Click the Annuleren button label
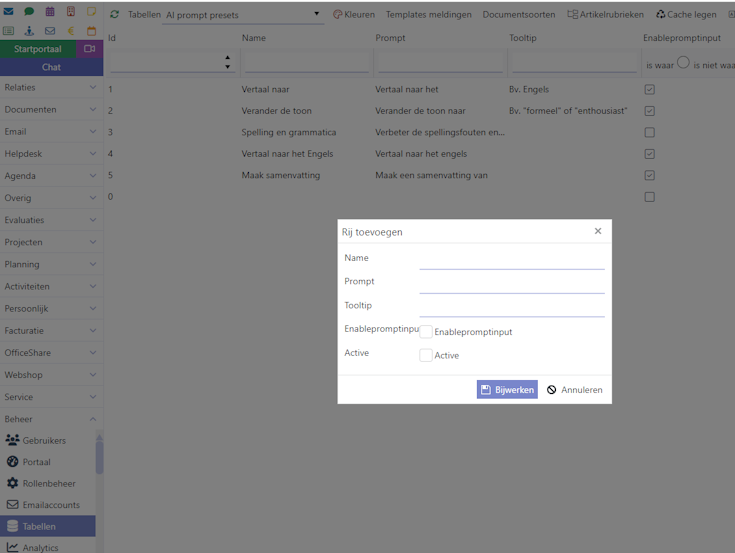 point(582,390)
